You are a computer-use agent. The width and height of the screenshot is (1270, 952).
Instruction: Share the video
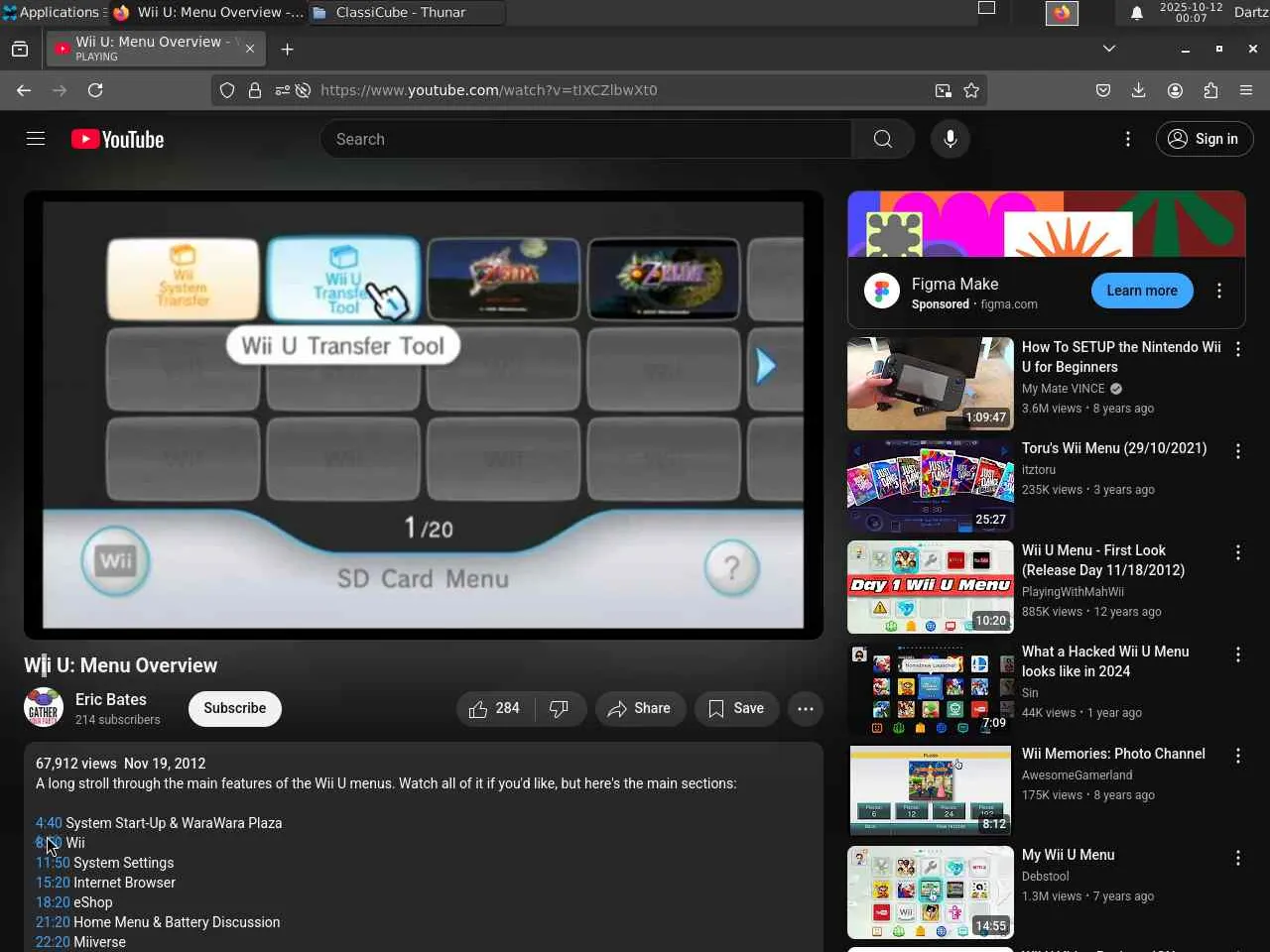pos(640,708)
